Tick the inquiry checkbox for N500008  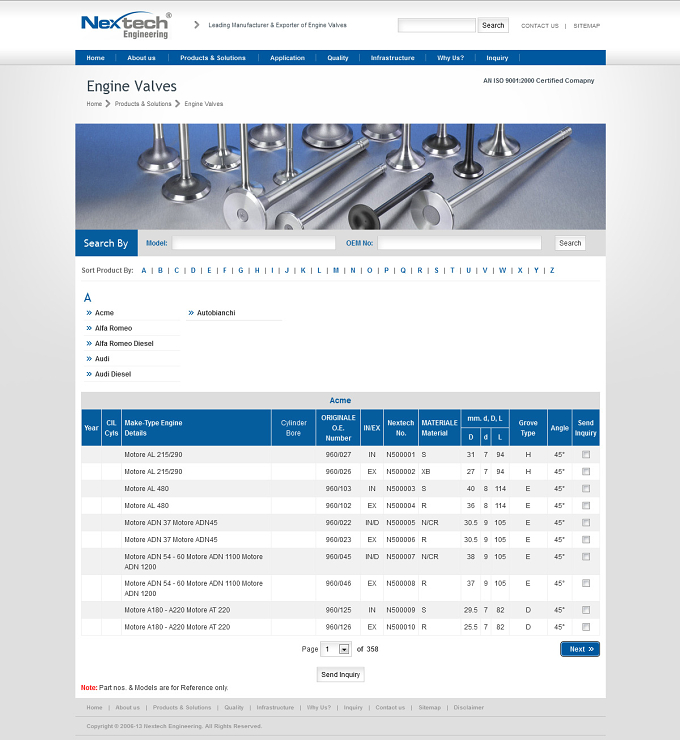click(586, 583)
